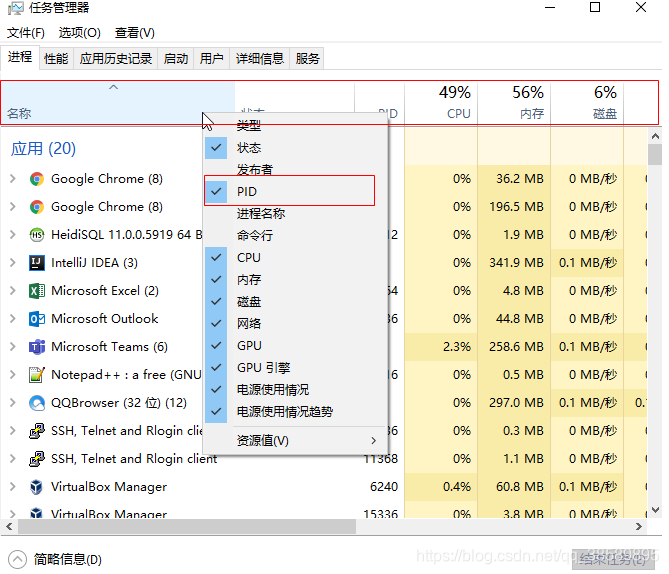This screenshot has width=669, height=574.
Task: Click the HeidiSQL app icon
Action: click(x=37, y=235)
